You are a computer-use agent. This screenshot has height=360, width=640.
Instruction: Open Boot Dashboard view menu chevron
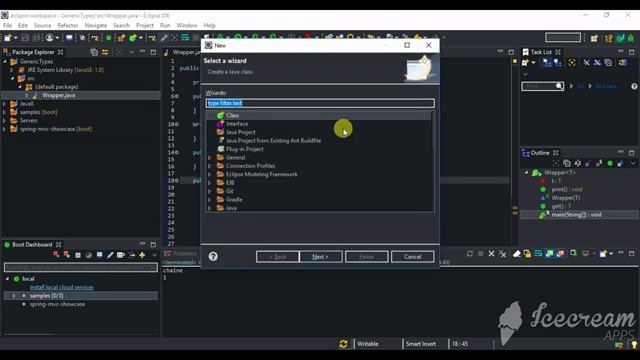pos(154,255)
